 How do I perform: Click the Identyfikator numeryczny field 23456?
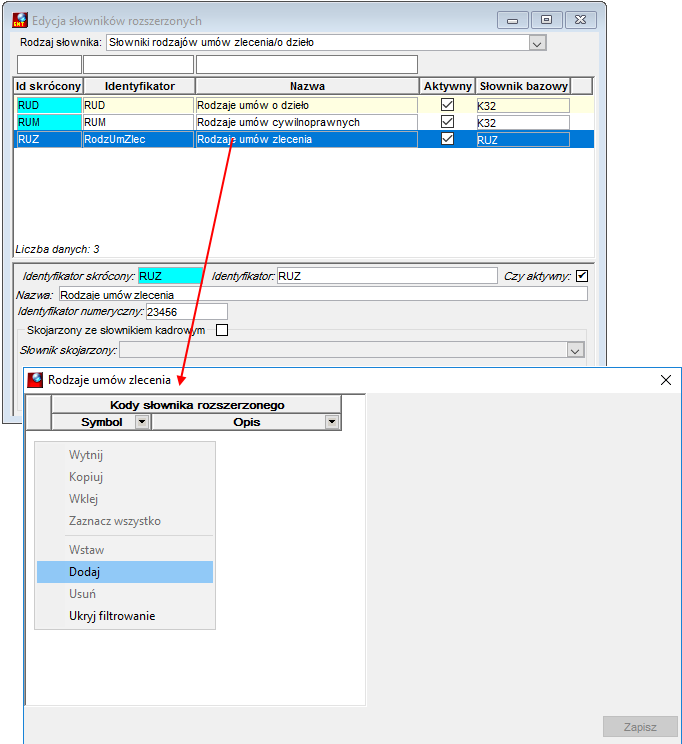187,312
